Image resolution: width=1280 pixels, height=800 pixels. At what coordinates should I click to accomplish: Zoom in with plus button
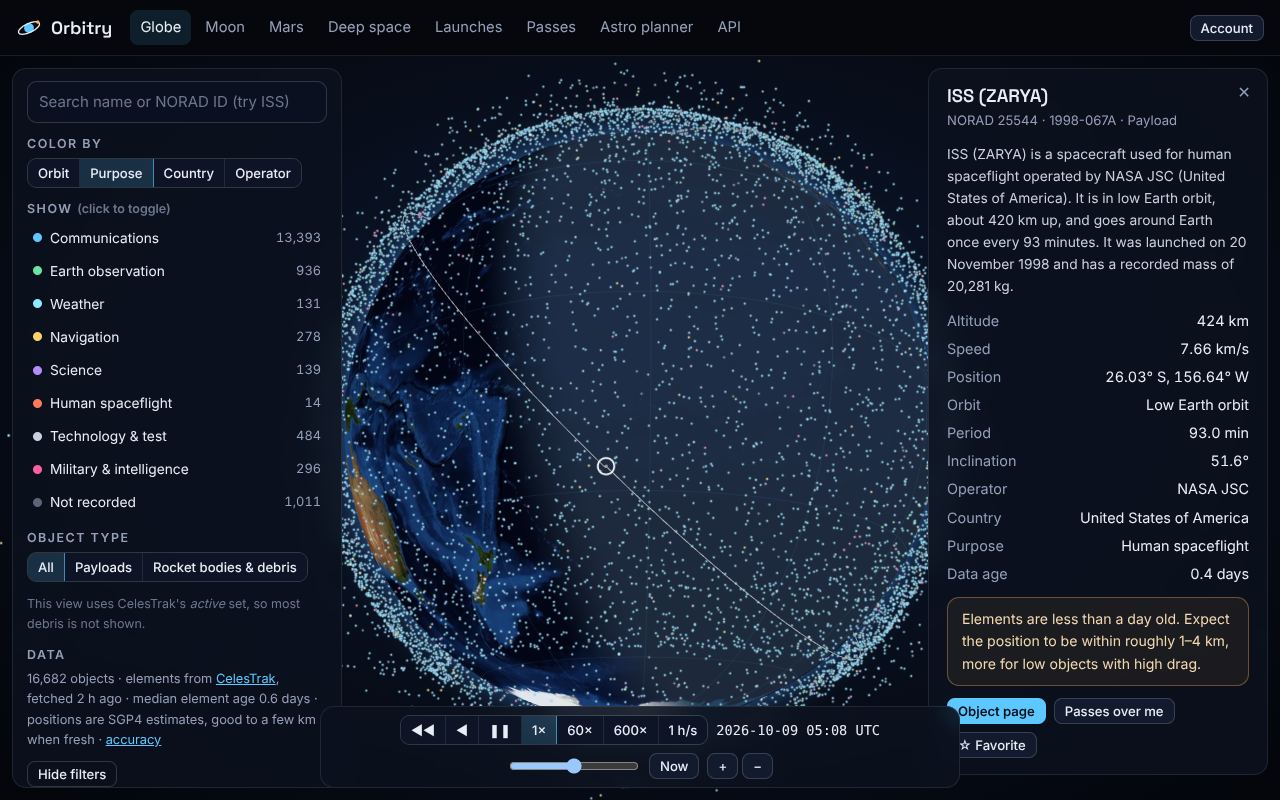pos(722,767)
